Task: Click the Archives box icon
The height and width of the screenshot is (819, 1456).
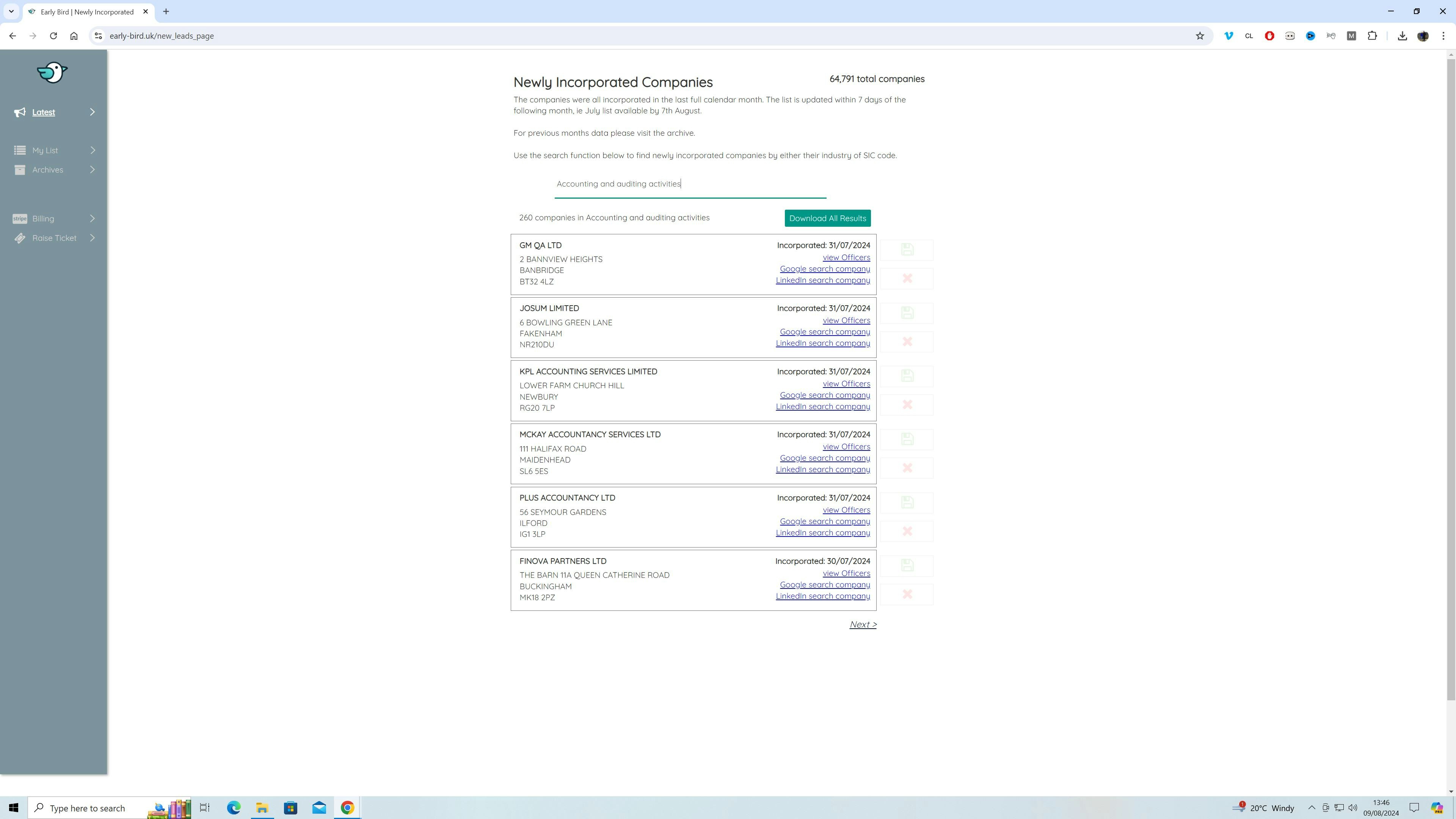Action: [20, 169]
